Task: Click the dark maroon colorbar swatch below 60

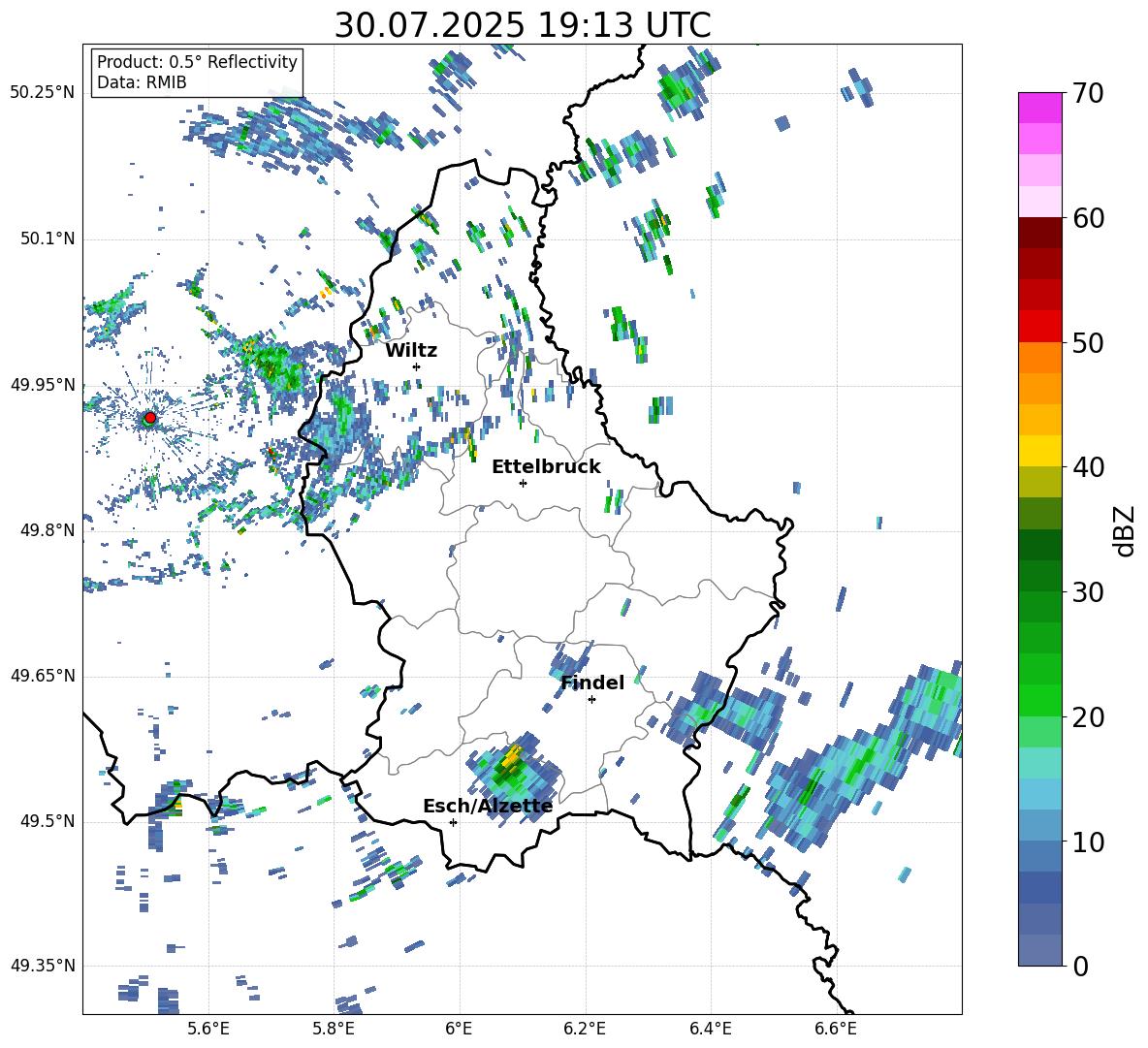Action: click(x=1039, y=233)
